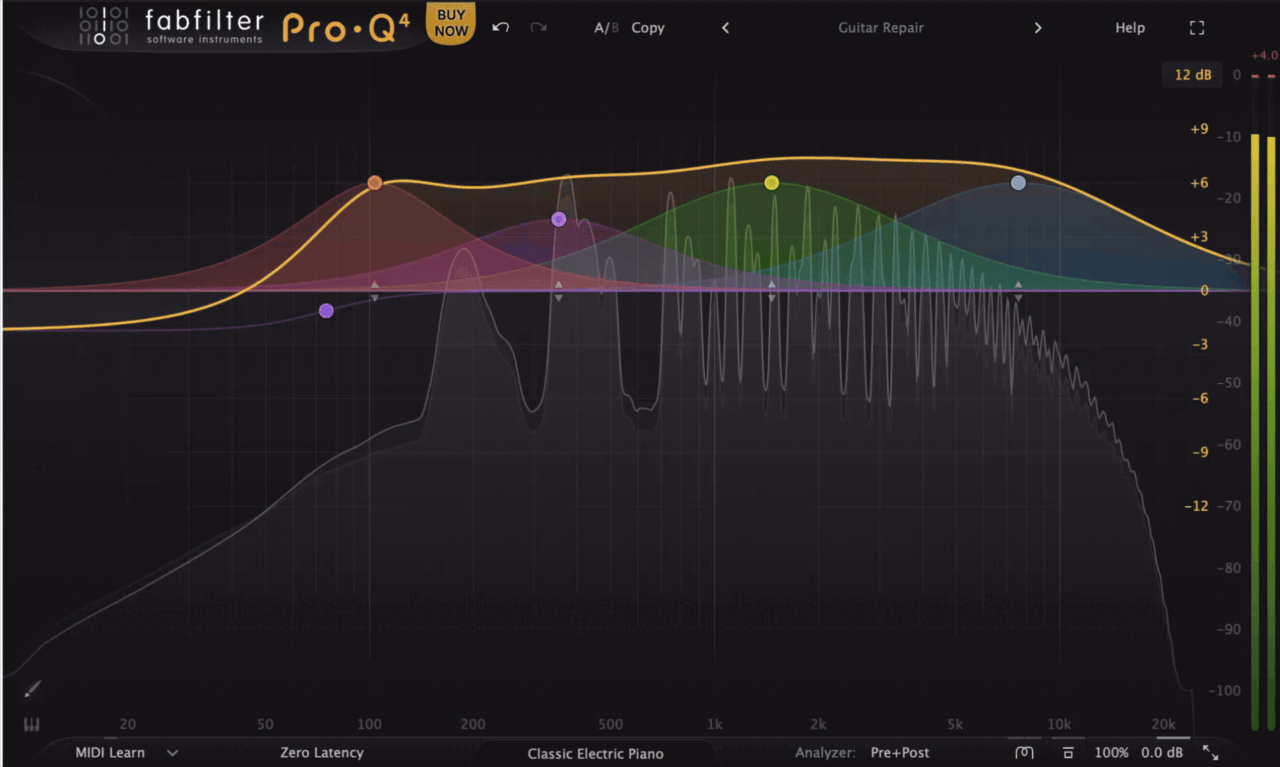Click the left output level meter
Screen dimensions: 1280x767
[x=1255, y=432]
